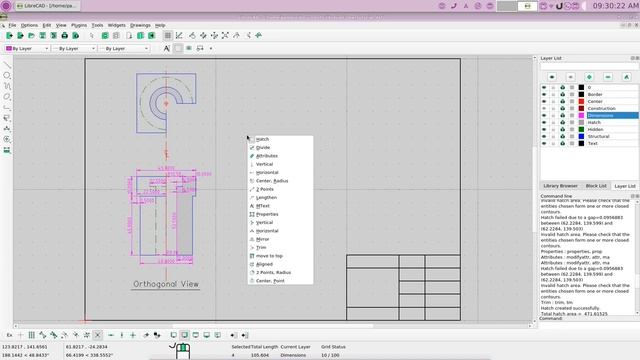Enable Snap on Grid icon
Viewport: 640px width, 360px height.
(x=31, y=335)
